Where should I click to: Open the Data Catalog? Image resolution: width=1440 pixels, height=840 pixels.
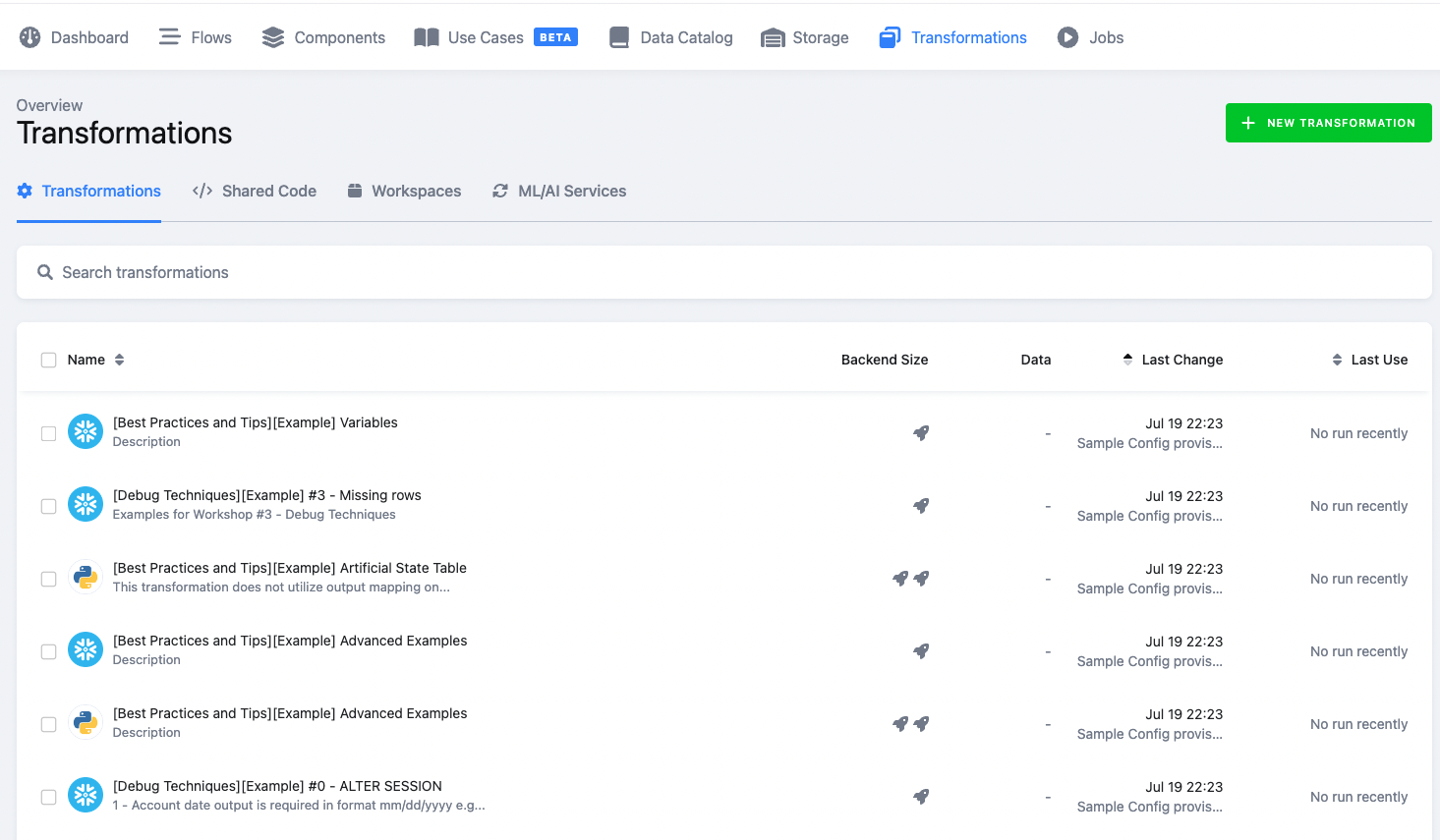(669, 36)
